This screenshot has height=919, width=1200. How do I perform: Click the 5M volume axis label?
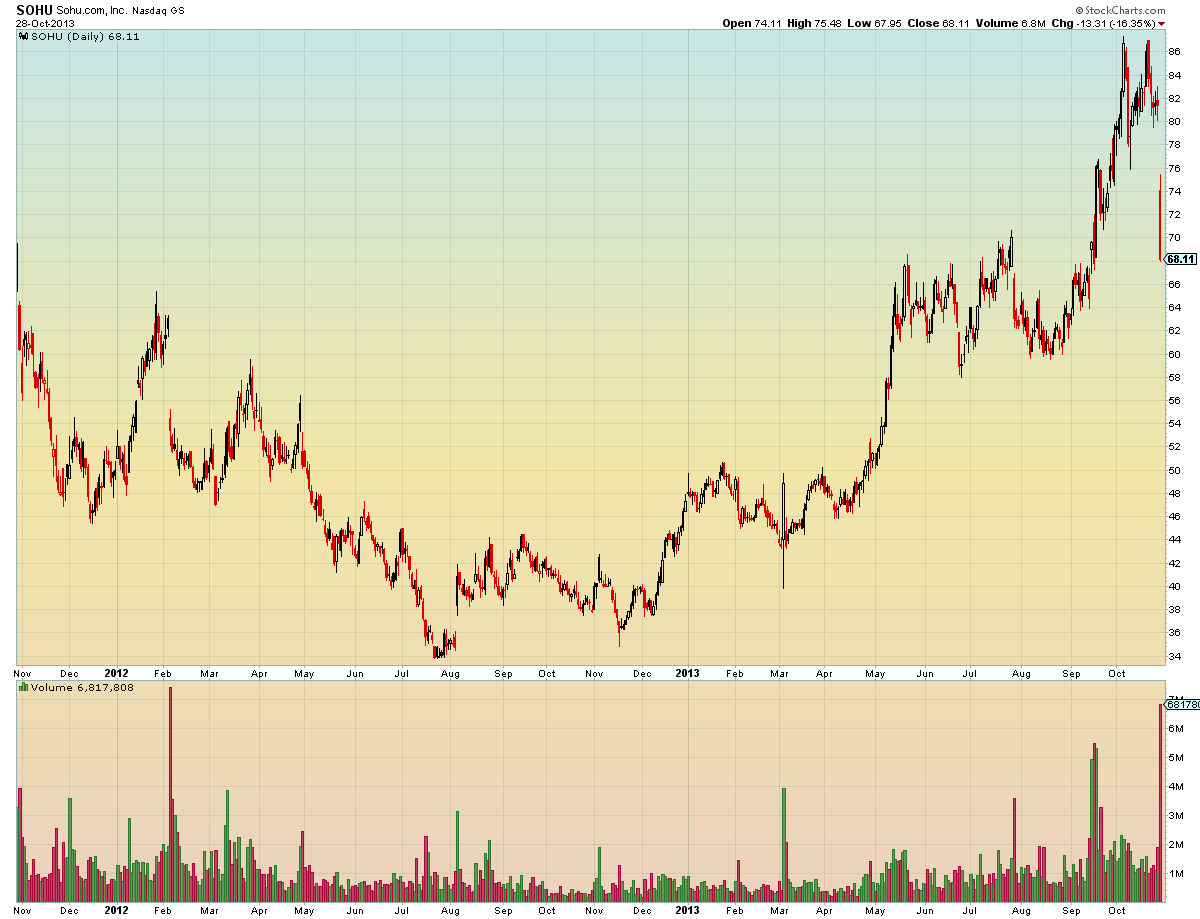[1175, 757]
